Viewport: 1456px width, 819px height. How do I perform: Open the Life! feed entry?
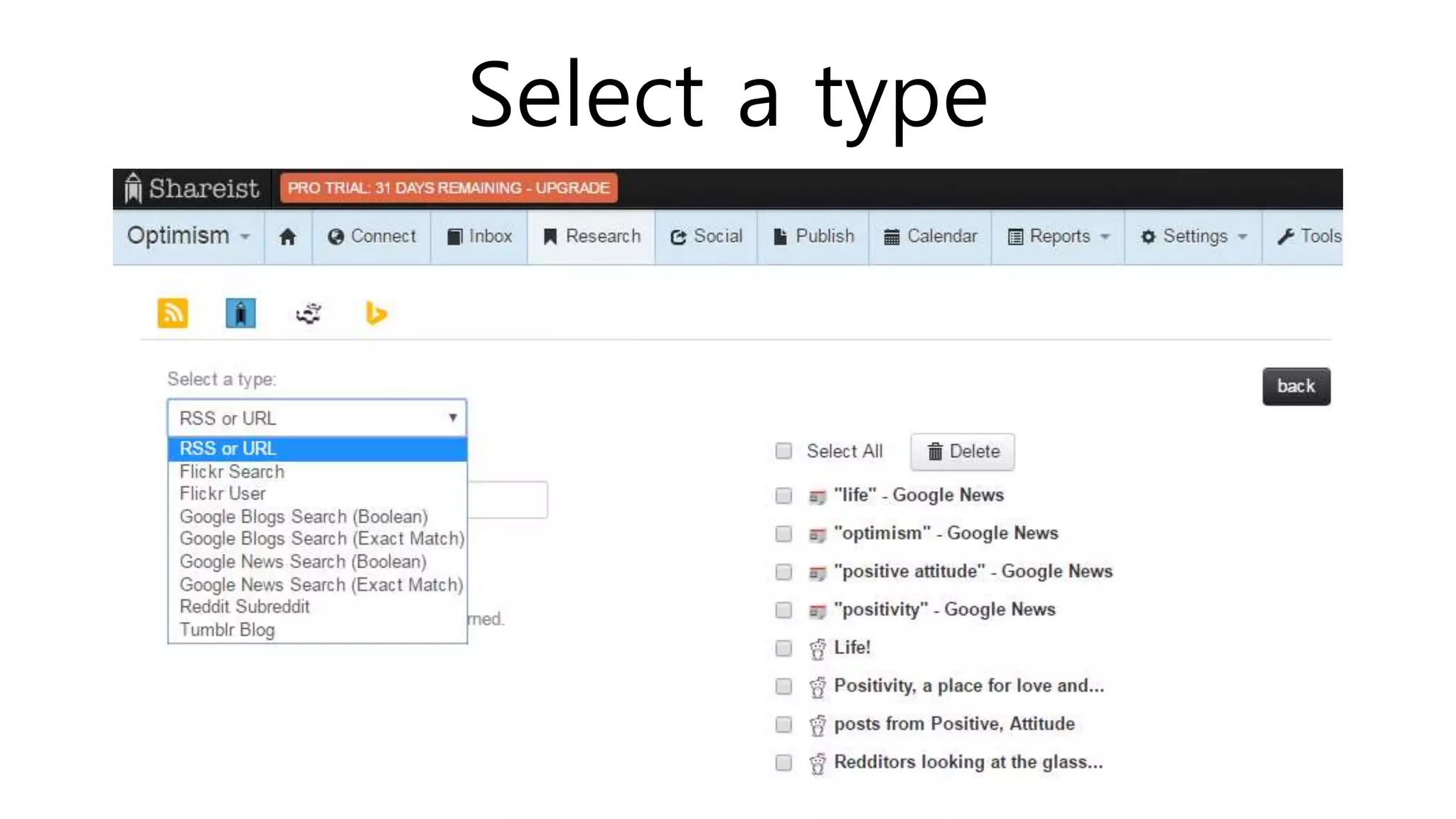point(852,648)
